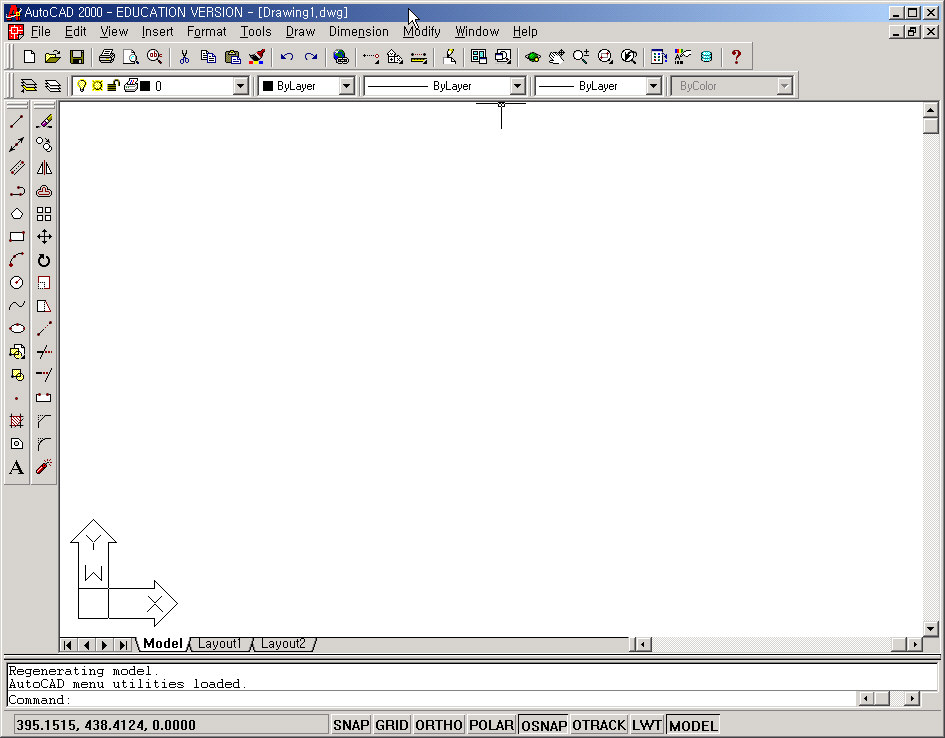Choose the Array modify tool
Image resolution: width=945 pixels, height=738 pixels.
(x=44, y=214)
